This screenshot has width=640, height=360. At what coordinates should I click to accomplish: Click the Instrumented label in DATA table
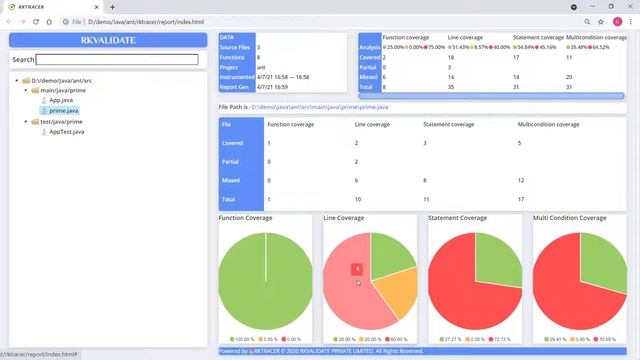pyautogui.click(x=237, y=77)
